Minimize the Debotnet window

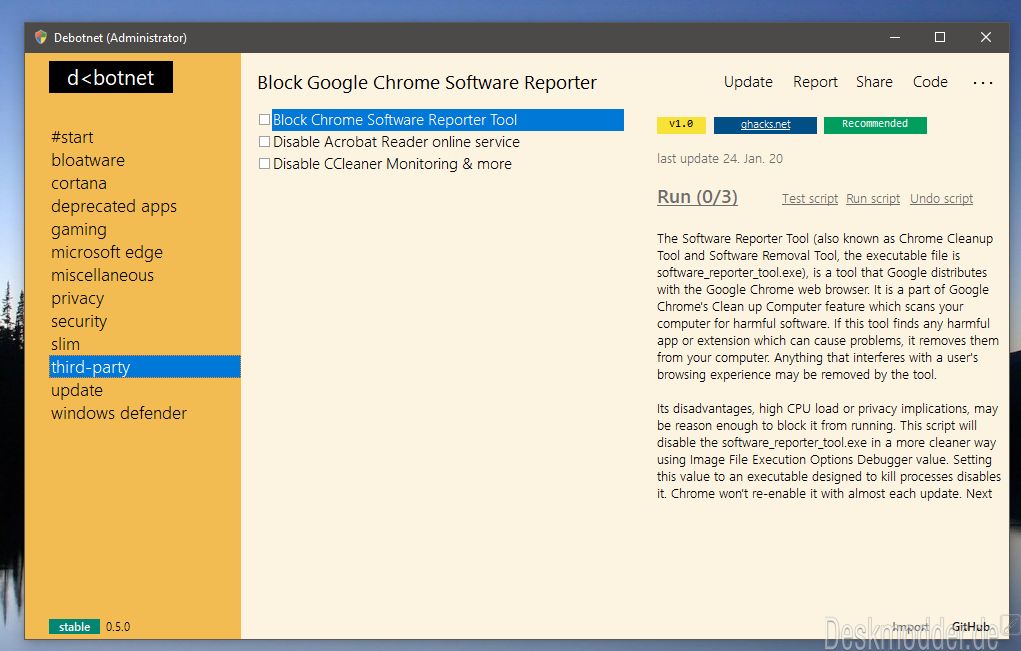coord(895,37)
